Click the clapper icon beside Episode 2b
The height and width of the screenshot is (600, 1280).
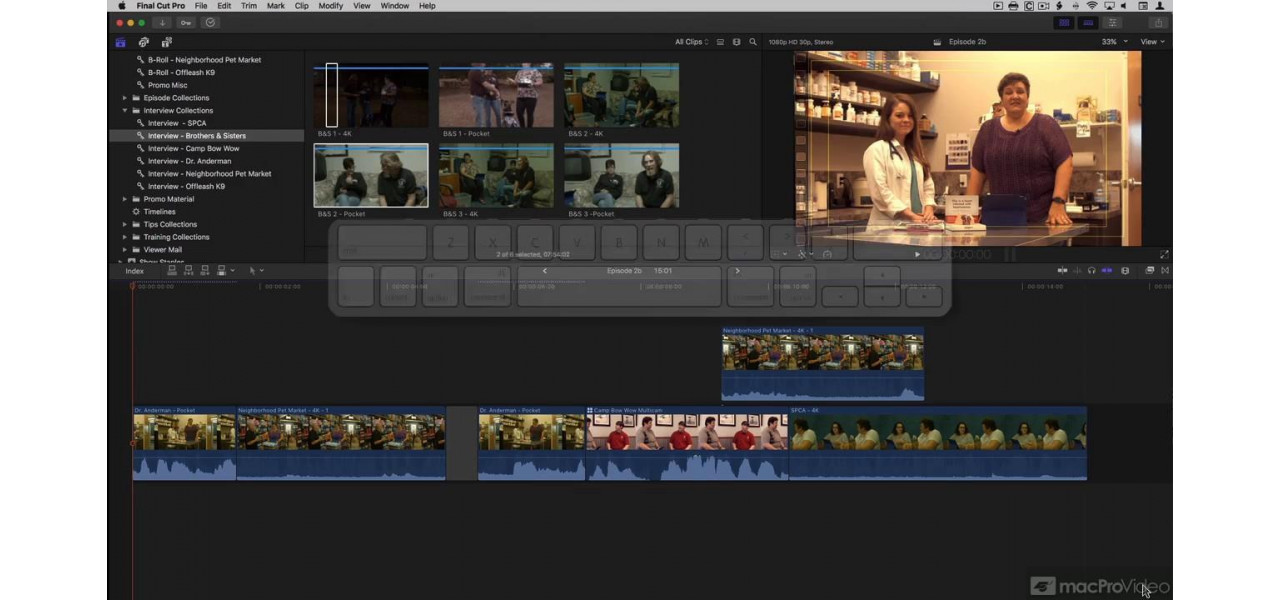click(x=937, y=42)
